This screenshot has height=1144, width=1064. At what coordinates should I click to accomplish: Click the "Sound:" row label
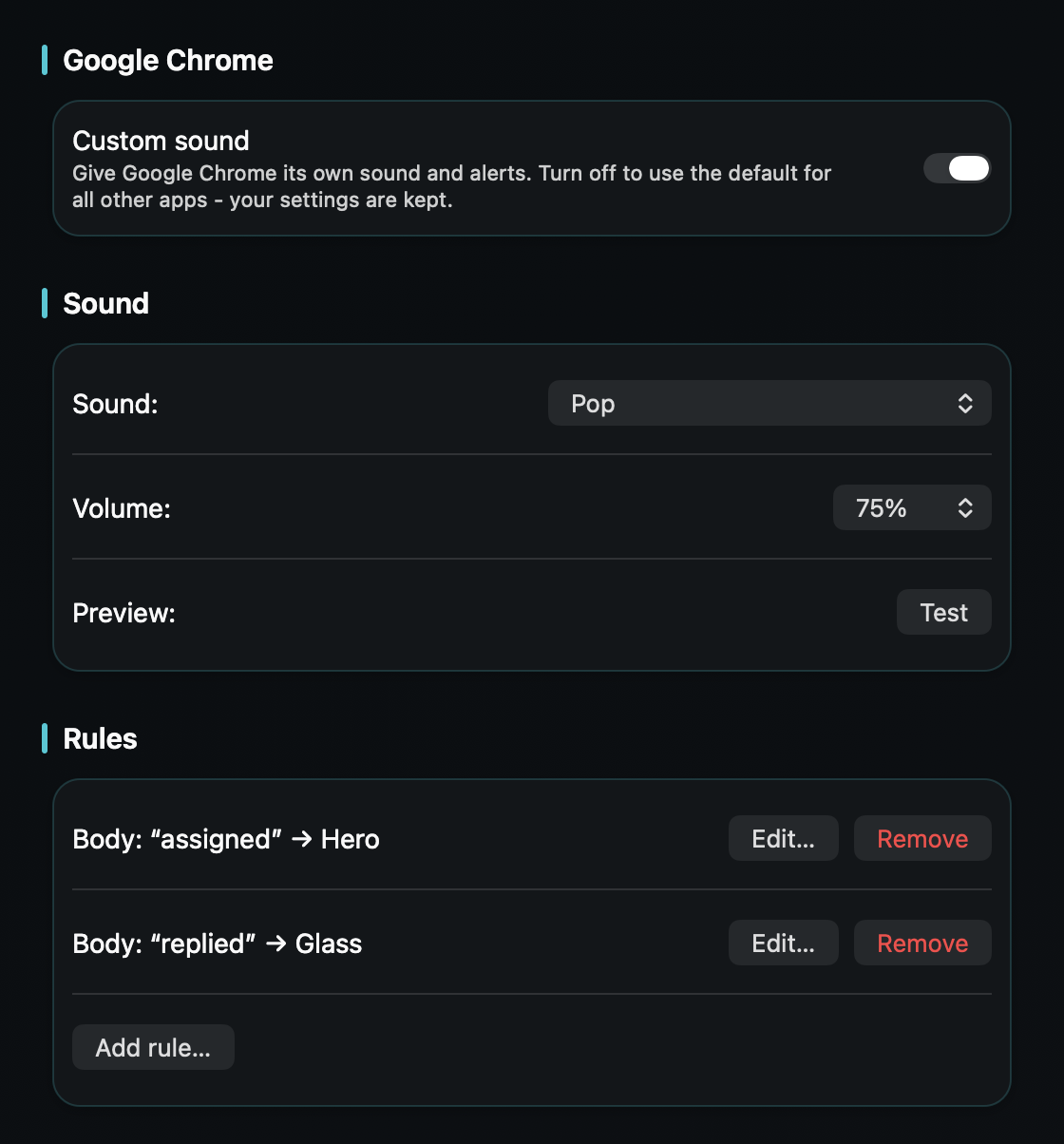[116, 404]
